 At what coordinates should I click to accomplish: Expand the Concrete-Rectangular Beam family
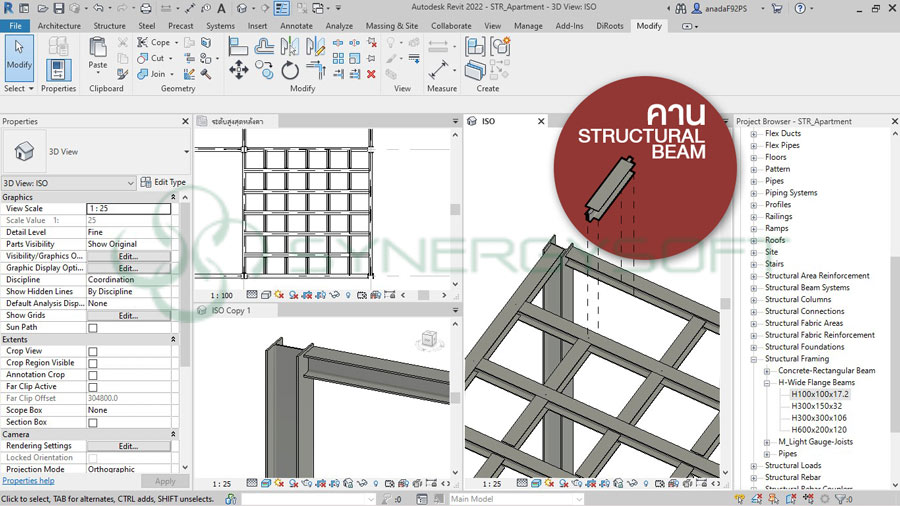pyautogui.click(x=768, y=371)
